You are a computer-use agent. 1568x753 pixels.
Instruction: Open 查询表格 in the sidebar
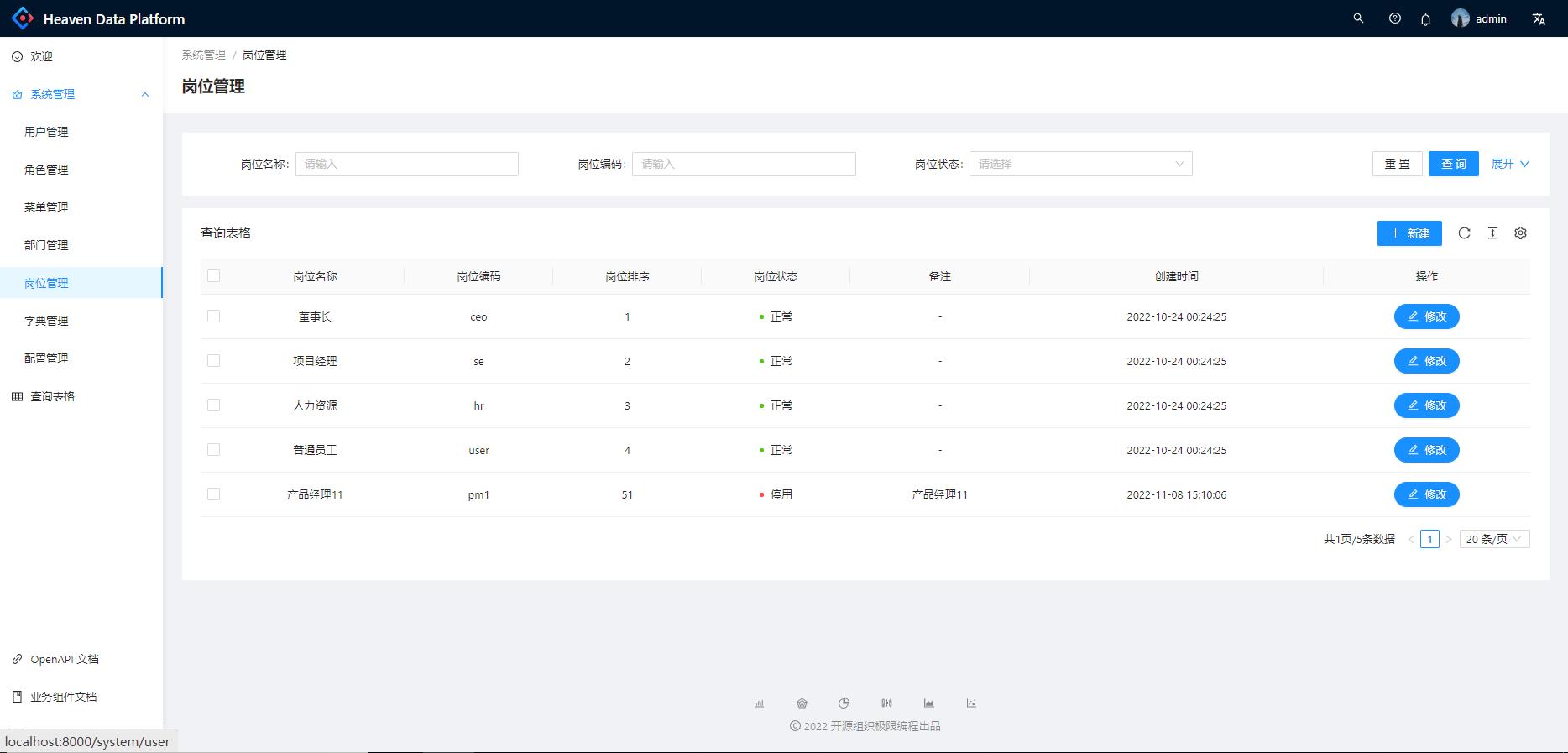pos(81,396)
